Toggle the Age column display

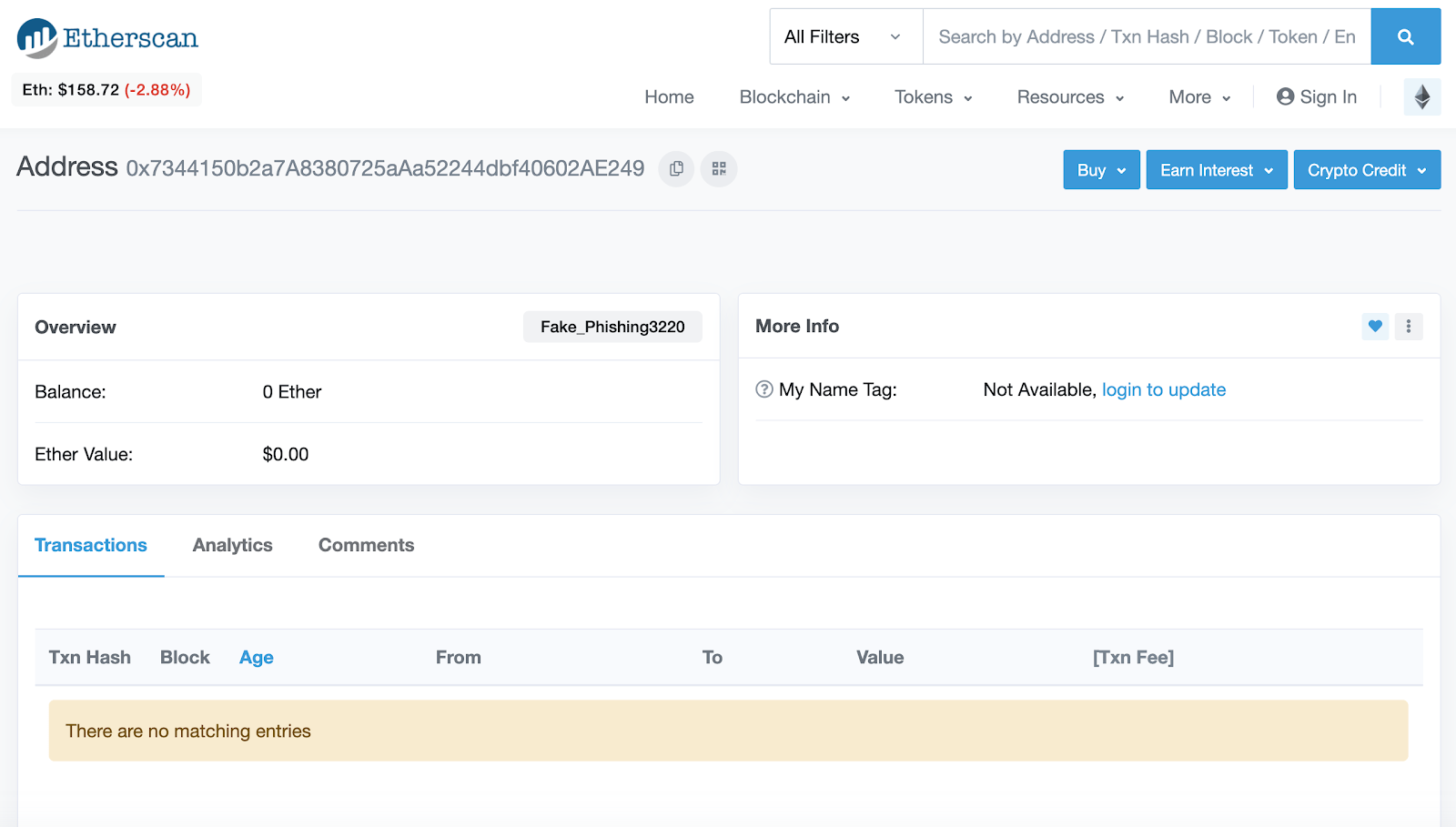point(256,657)
